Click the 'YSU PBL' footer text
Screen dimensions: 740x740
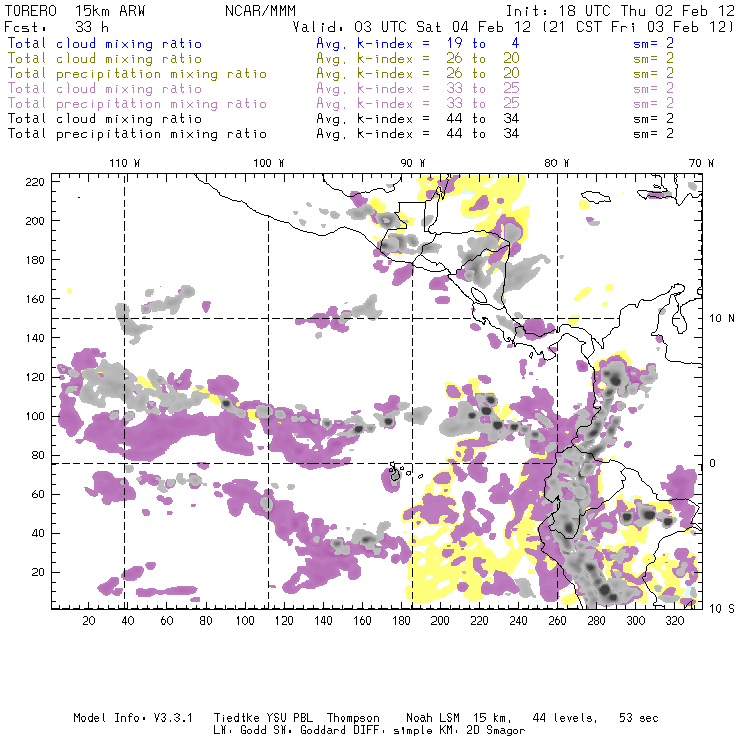pos(289,718)
